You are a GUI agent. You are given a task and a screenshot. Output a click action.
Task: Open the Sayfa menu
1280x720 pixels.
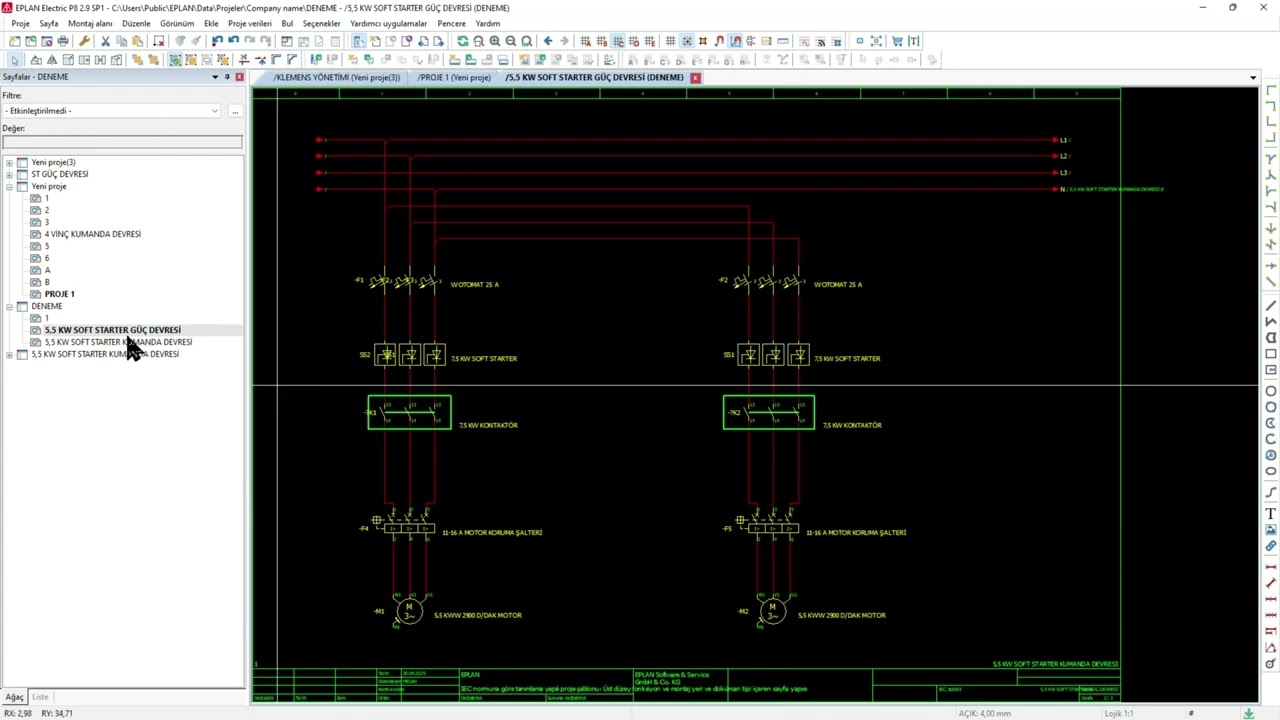(x=48, y=23)
